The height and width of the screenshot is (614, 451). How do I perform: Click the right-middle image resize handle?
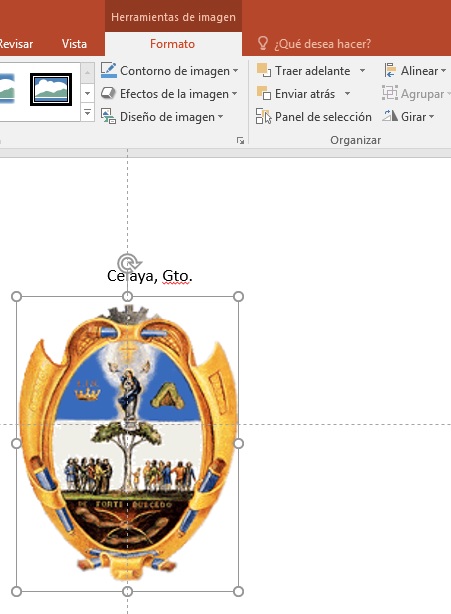pyautogui.click(x=238, y=444)
